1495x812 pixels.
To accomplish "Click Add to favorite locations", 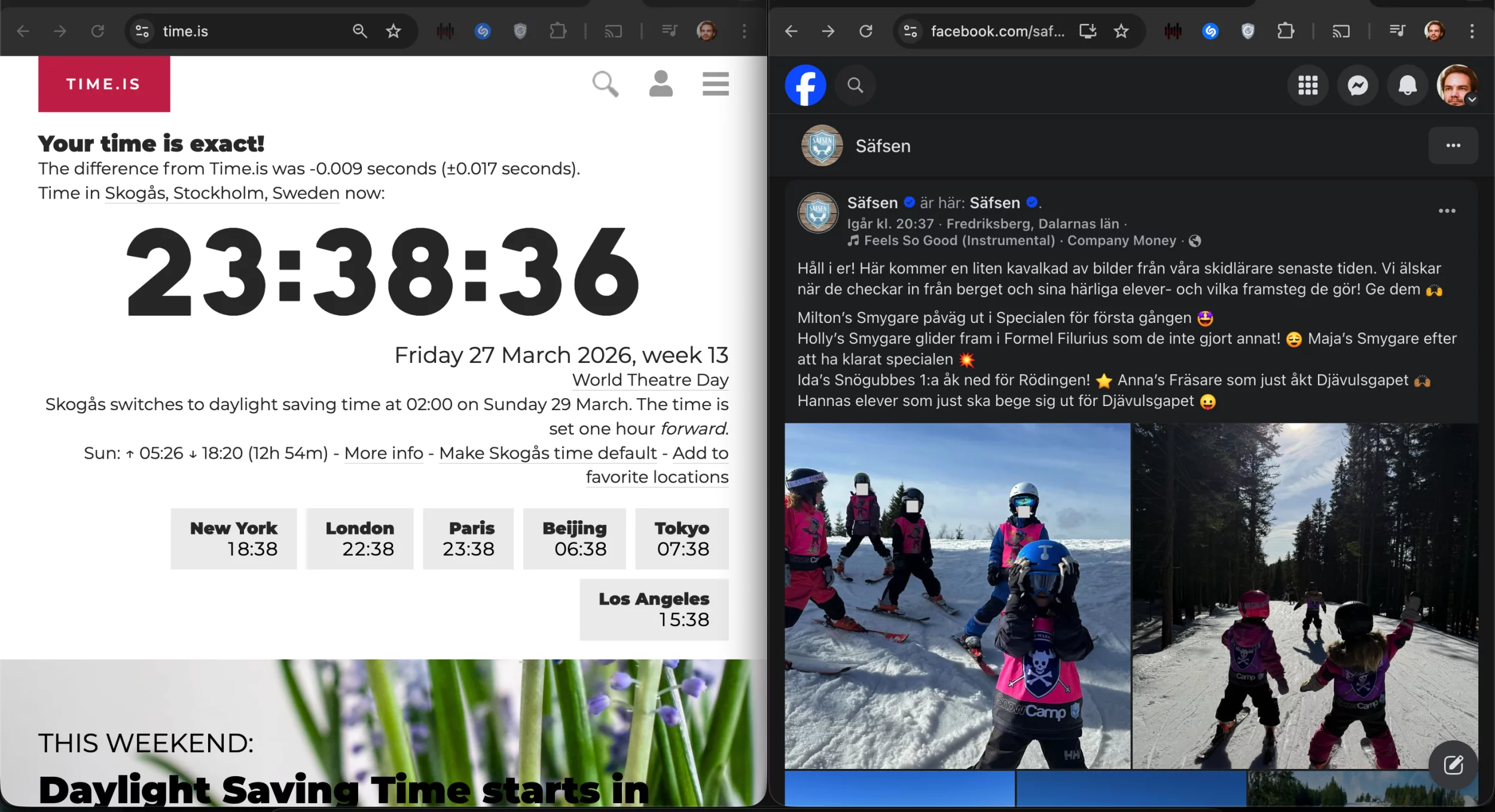I will click(x=657, y=477).
